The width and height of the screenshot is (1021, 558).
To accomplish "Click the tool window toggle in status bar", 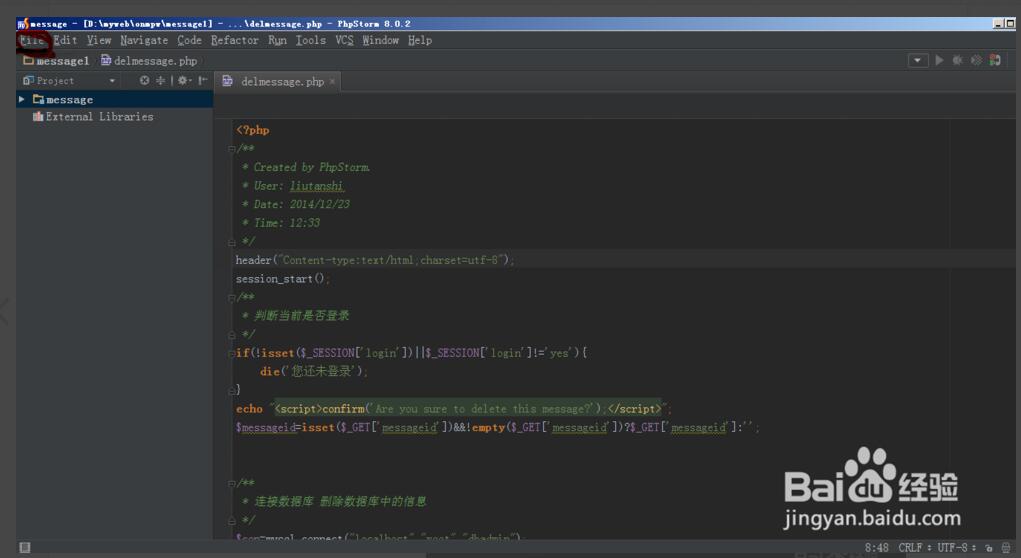I will (25, 548).
